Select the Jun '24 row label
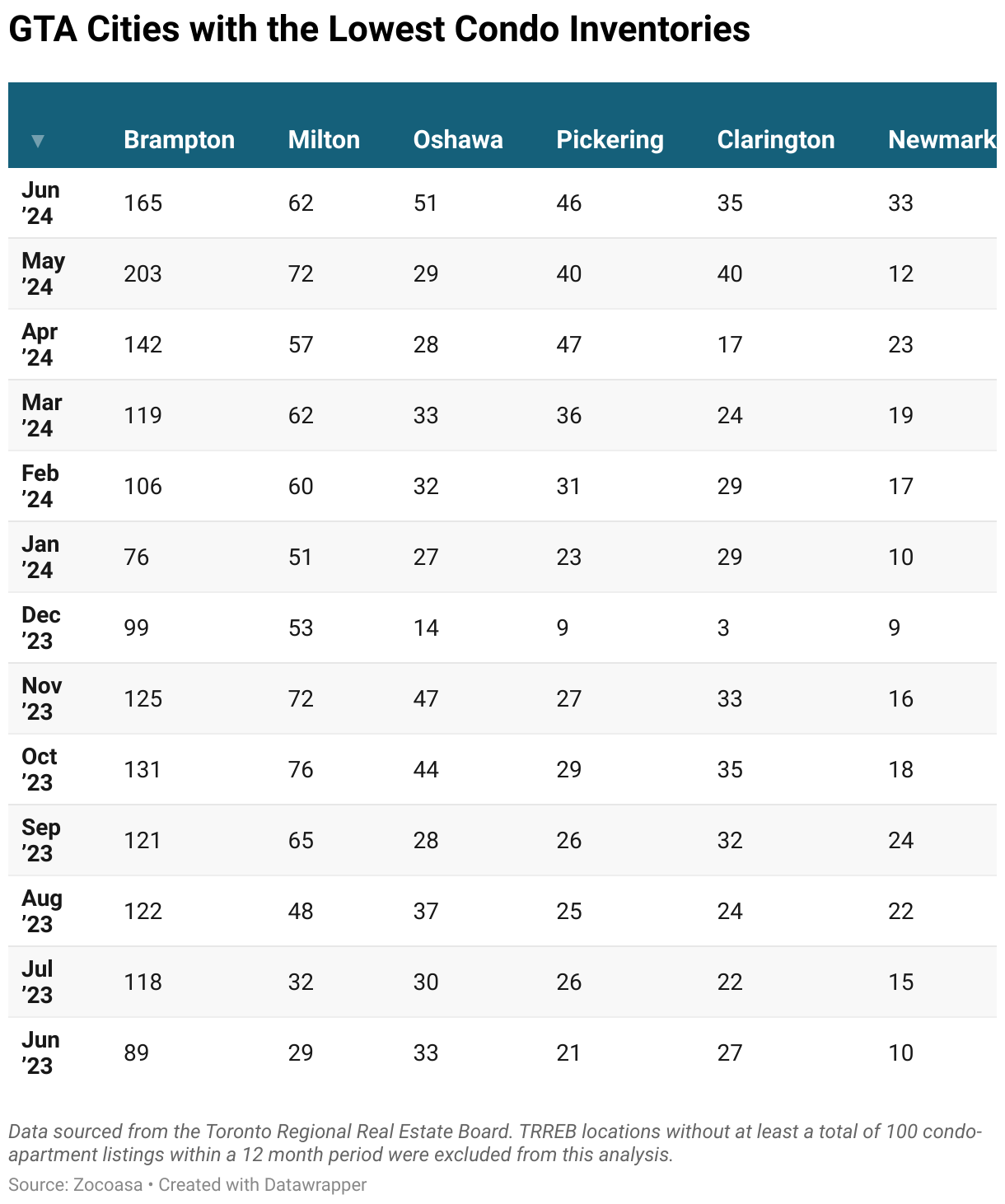The height and width of the screenshot is (1204, 1005). 40,203
